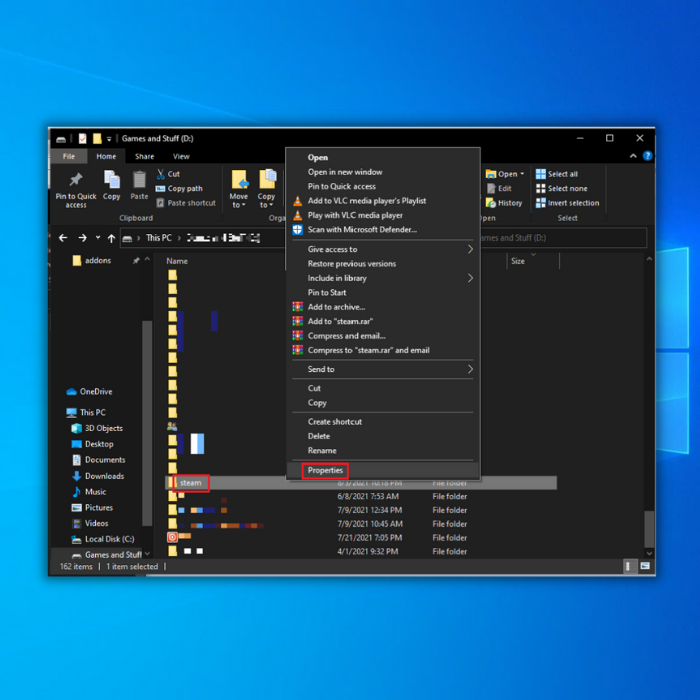Screen dimensions: 700x700
Task: Select OneDrive in navigation pane
Action: click(90, 392)
